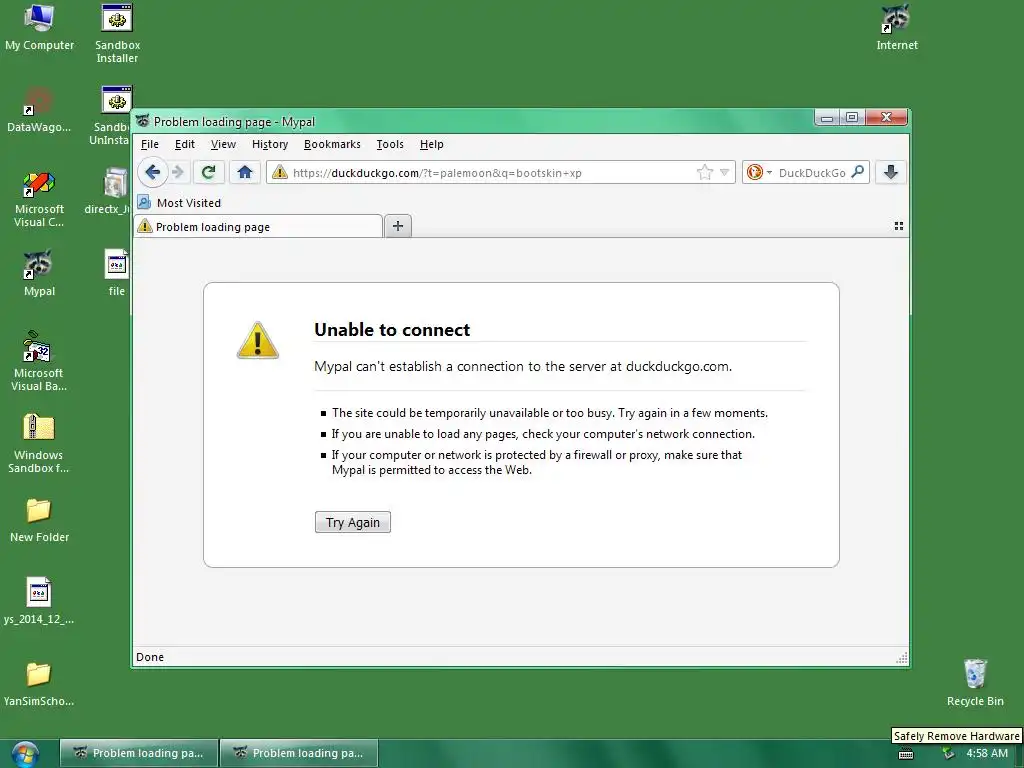Select the Microsoft Visual C... desktop icon
Image resolution: width=1024 pixels, height=768 pixels.
(x=39, y=199)
